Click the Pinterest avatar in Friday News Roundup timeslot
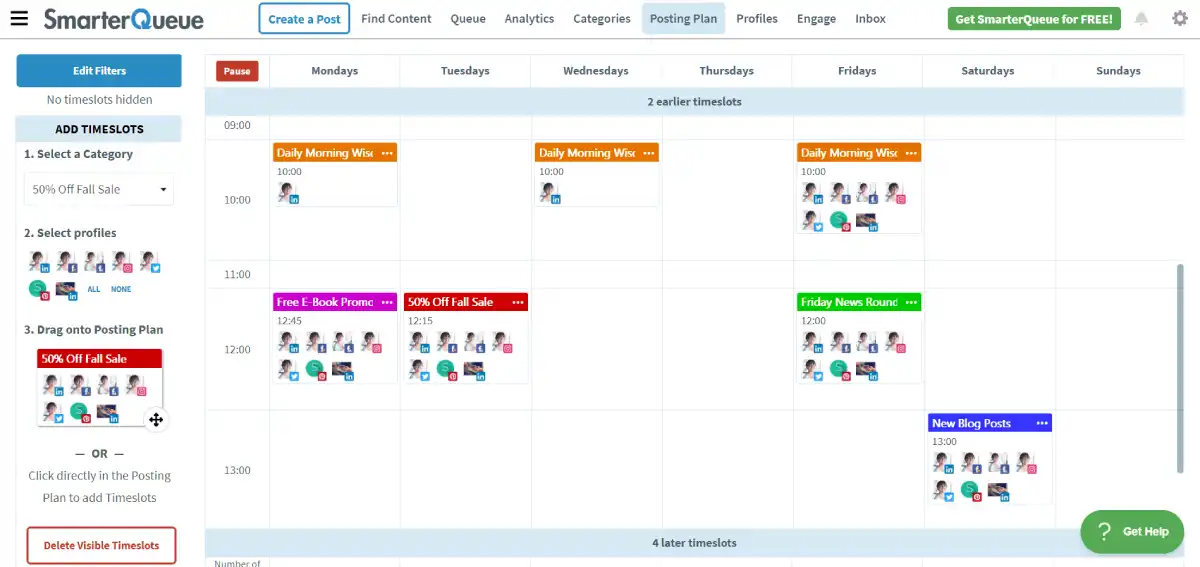Image resolution: width=1200 pixels, height=567 pixels. click(839, 369)
